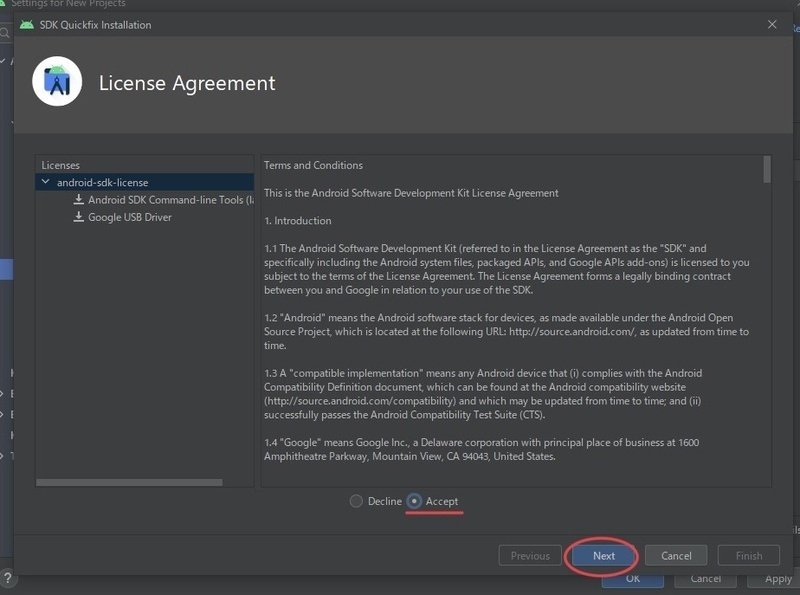This screenshot has width=800, height=595.
Task: Click the '1. Introduction' heading
Action: click(297, 221)
